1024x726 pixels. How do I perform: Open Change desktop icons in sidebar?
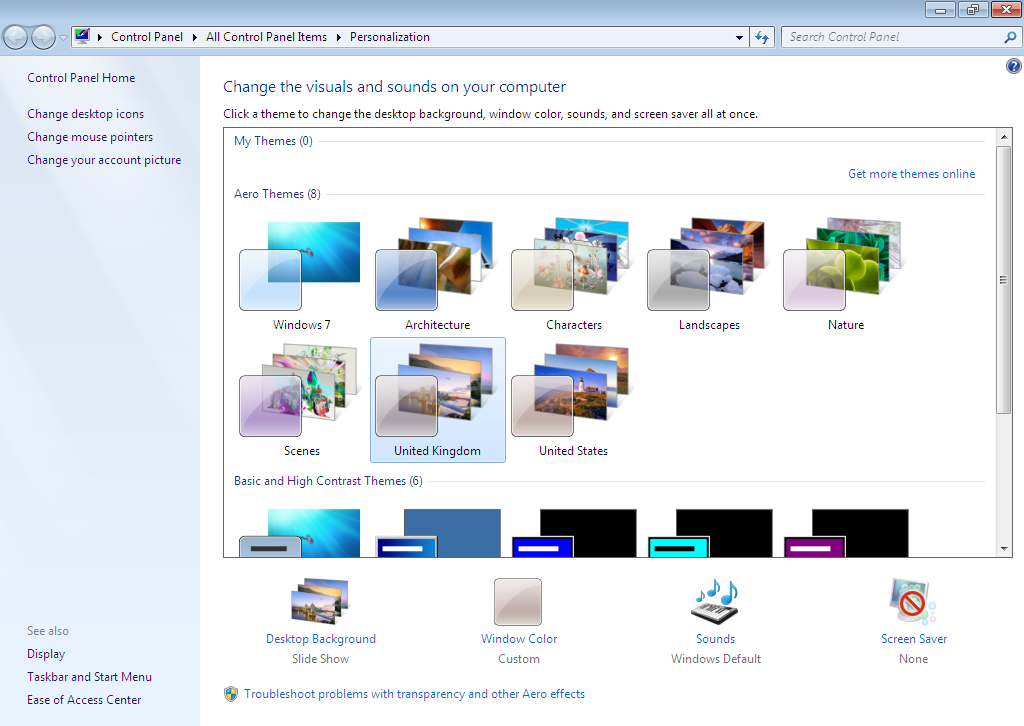pos(85,114)
